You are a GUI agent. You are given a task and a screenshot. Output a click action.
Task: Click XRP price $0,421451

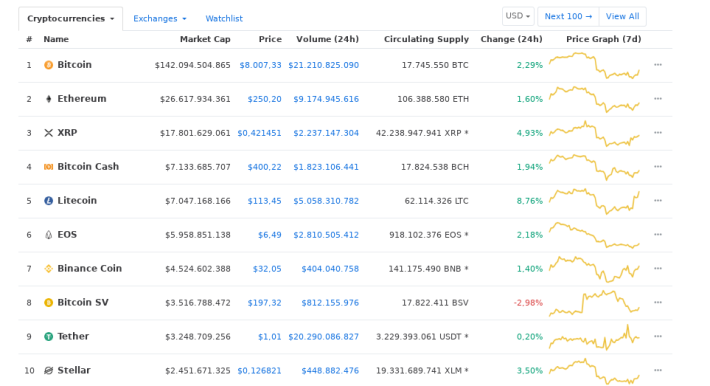click(259, 133)
